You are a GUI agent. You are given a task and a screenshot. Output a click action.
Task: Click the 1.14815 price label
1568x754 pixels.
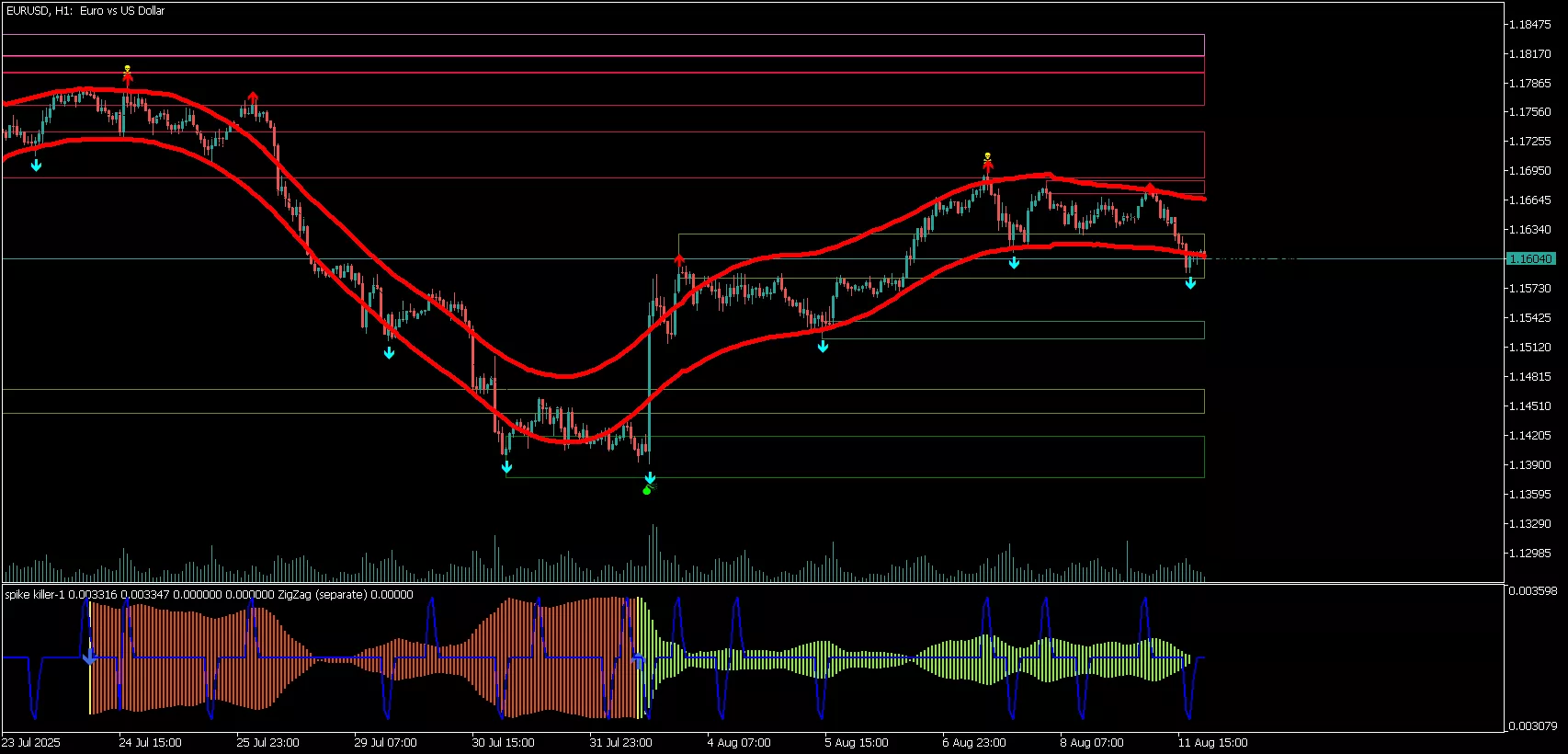tap(1530, 377)
